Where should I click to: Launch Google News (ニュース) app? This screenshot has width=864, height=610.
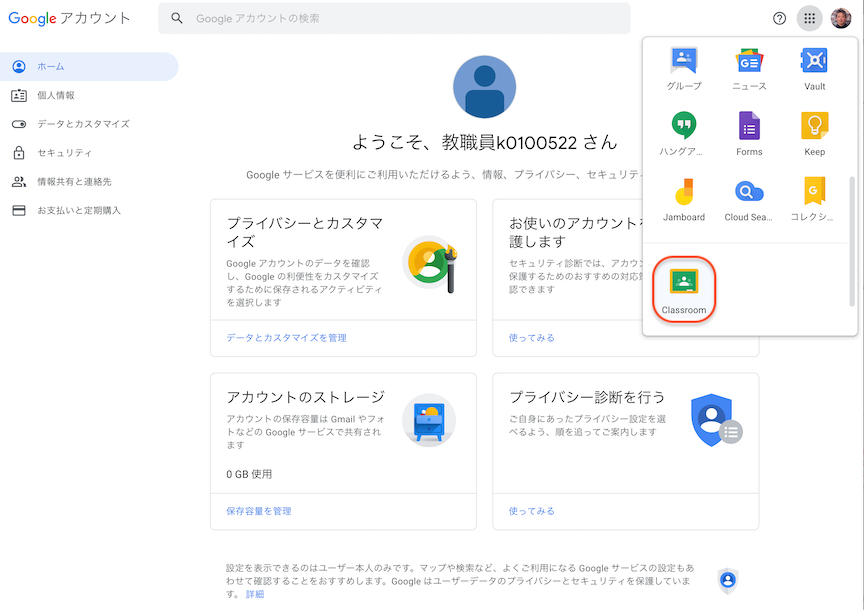click(749, 69)
